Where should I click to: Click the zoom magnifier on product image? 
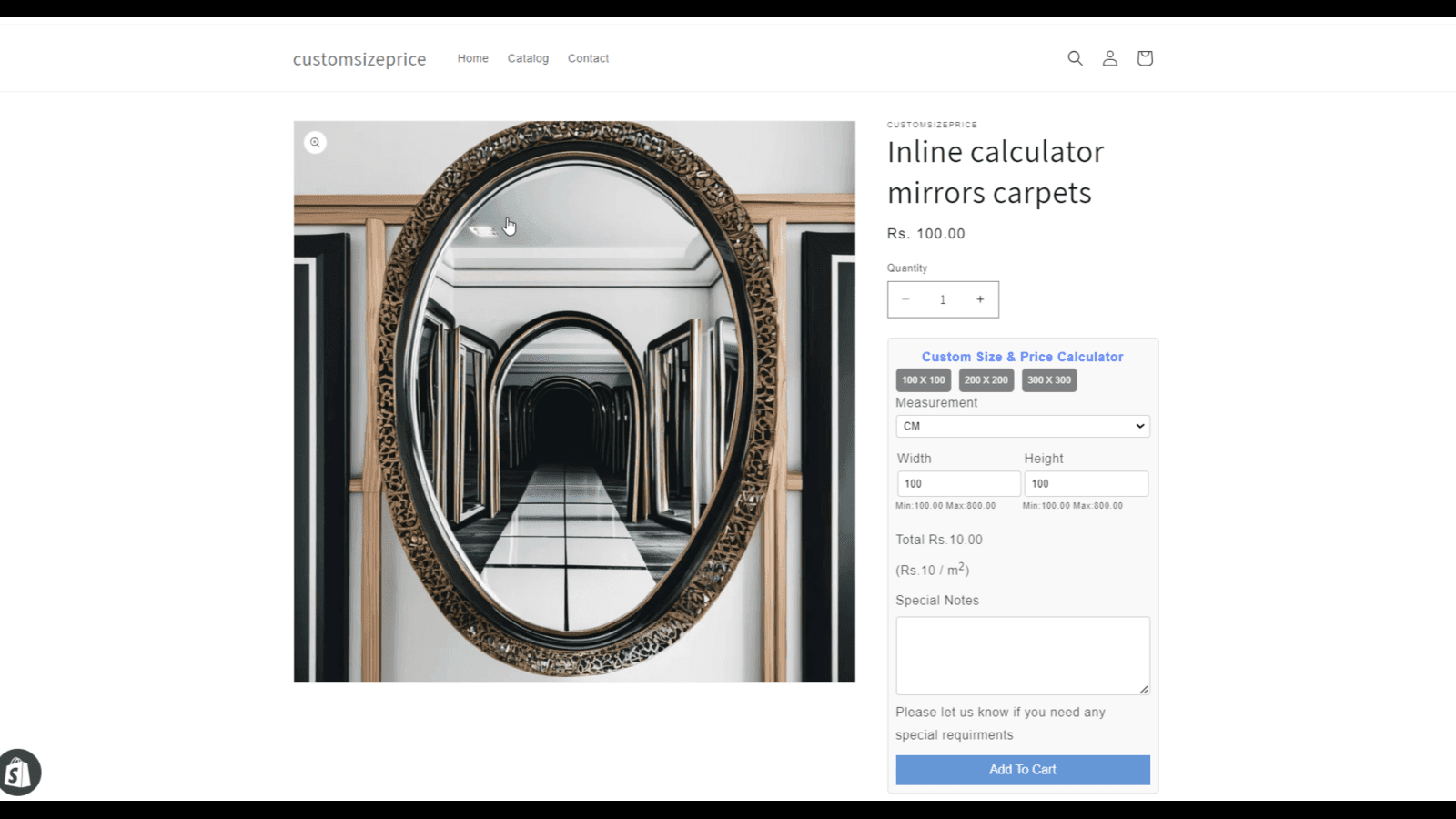click(x=315, y=143)
